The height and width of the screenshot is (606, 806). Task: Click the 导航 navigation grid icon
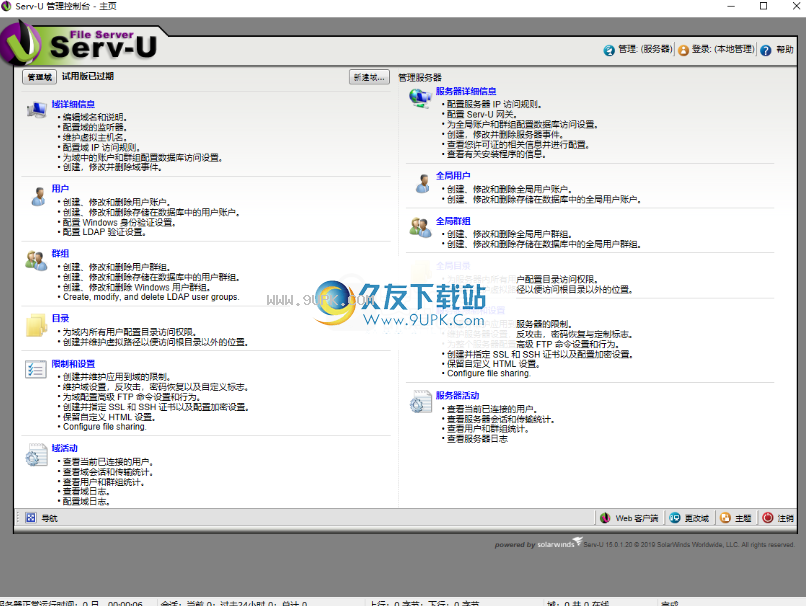click(31, 518)
